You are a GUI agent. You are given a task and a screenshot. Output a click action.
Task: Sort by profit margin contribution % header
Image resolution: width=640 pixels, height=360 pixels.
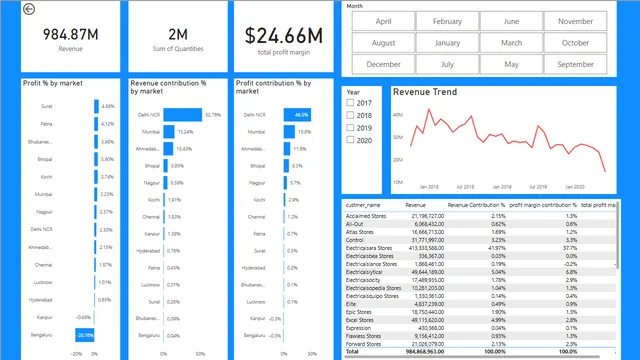(x=543, y=205)
